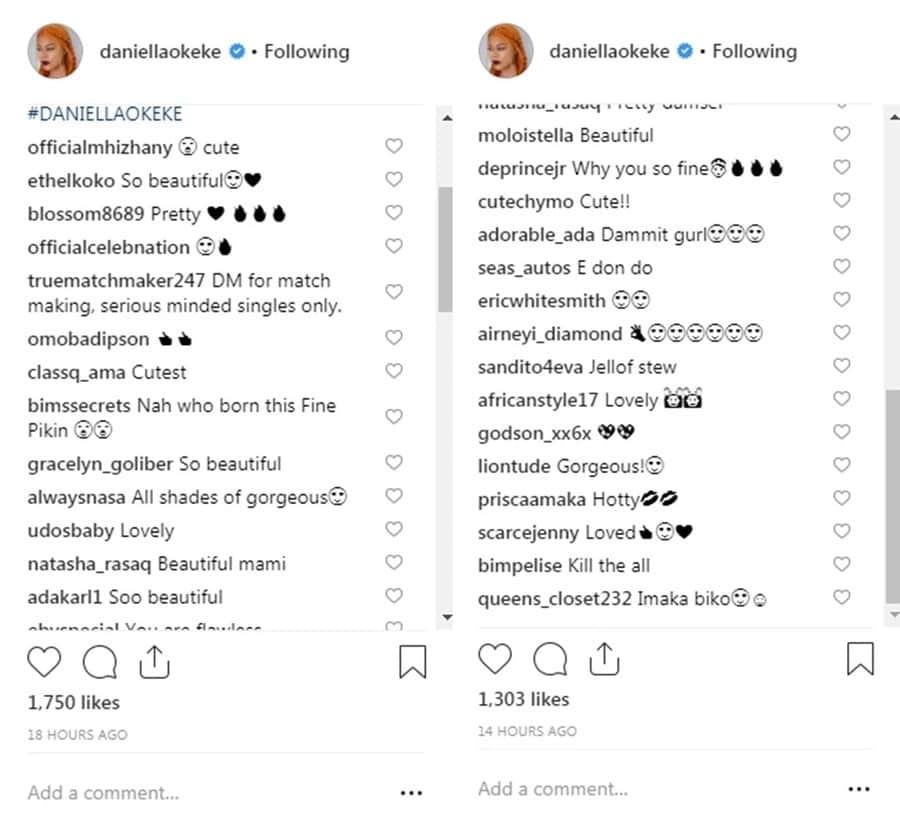Heart the comment by classq_ama
Screen dimensions: 900x818
click(x=394, y=371)
